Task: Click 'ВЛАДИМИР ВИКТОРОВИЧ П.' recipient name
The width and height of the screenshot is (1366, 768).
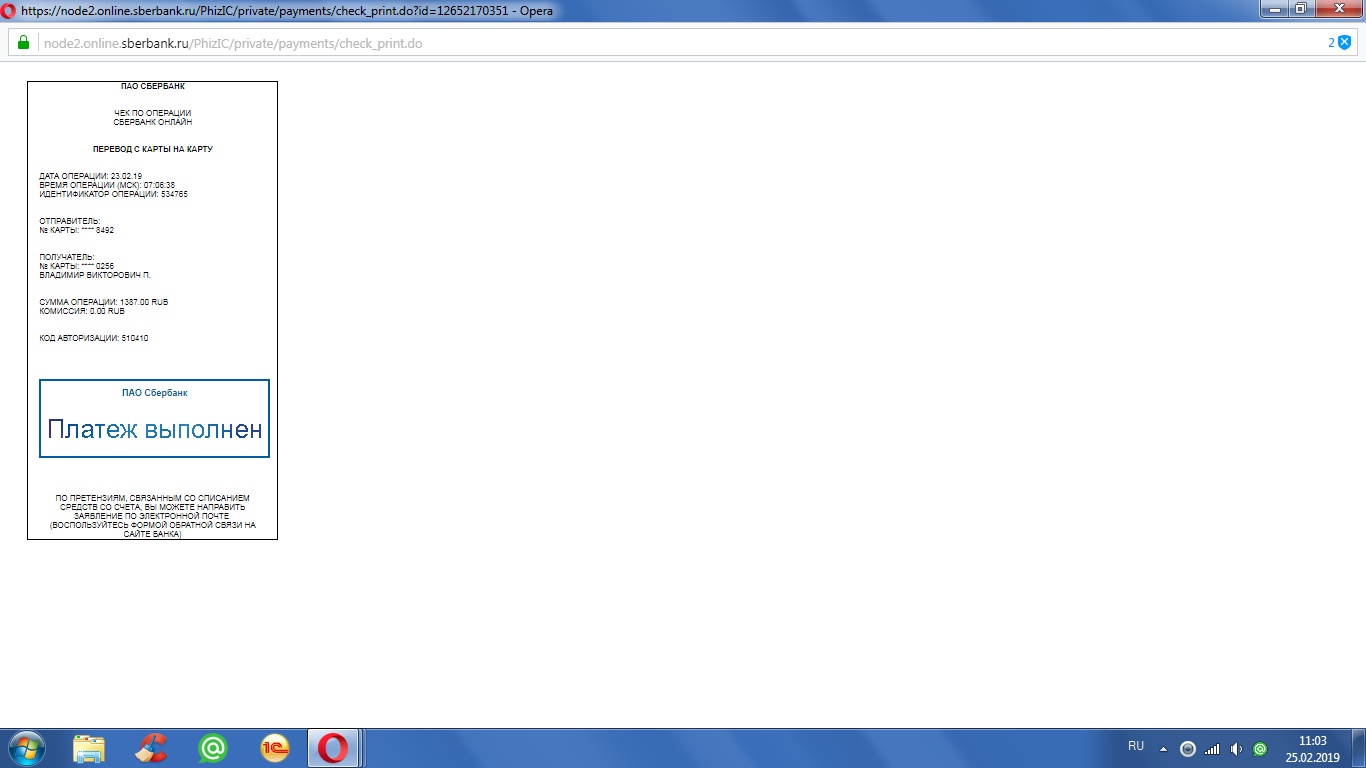Action: coord(95,275)
